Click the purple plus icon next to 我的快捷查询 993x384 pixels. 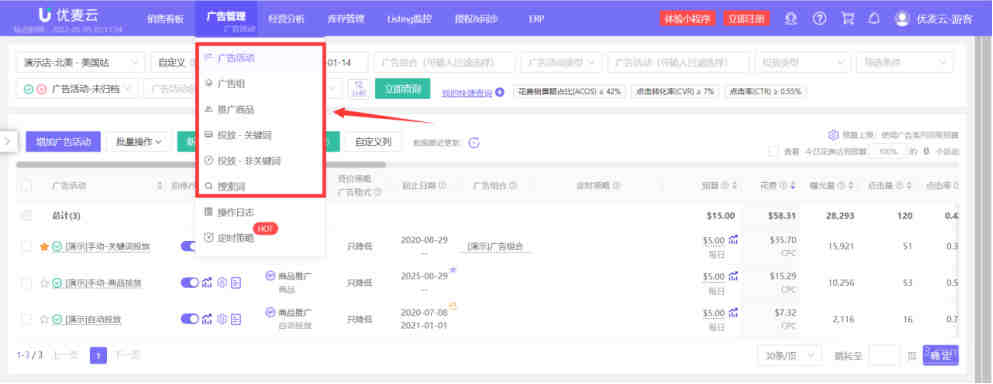click(x=500, y=92)
